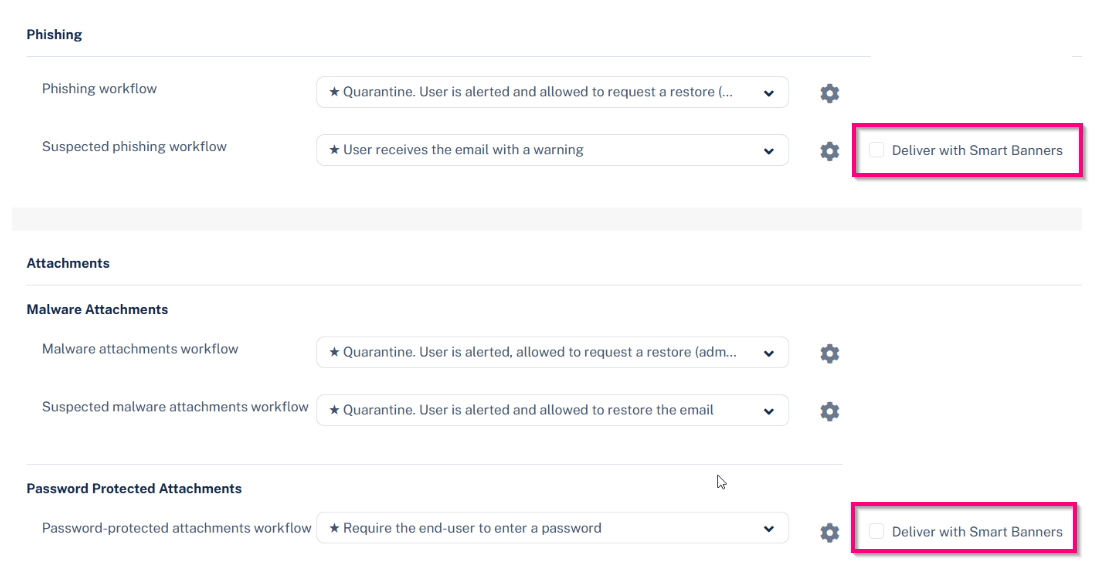Click the "Malware attachments workflow" row label
Viewport: 1104px width, 564px height.
coord(140,349)
